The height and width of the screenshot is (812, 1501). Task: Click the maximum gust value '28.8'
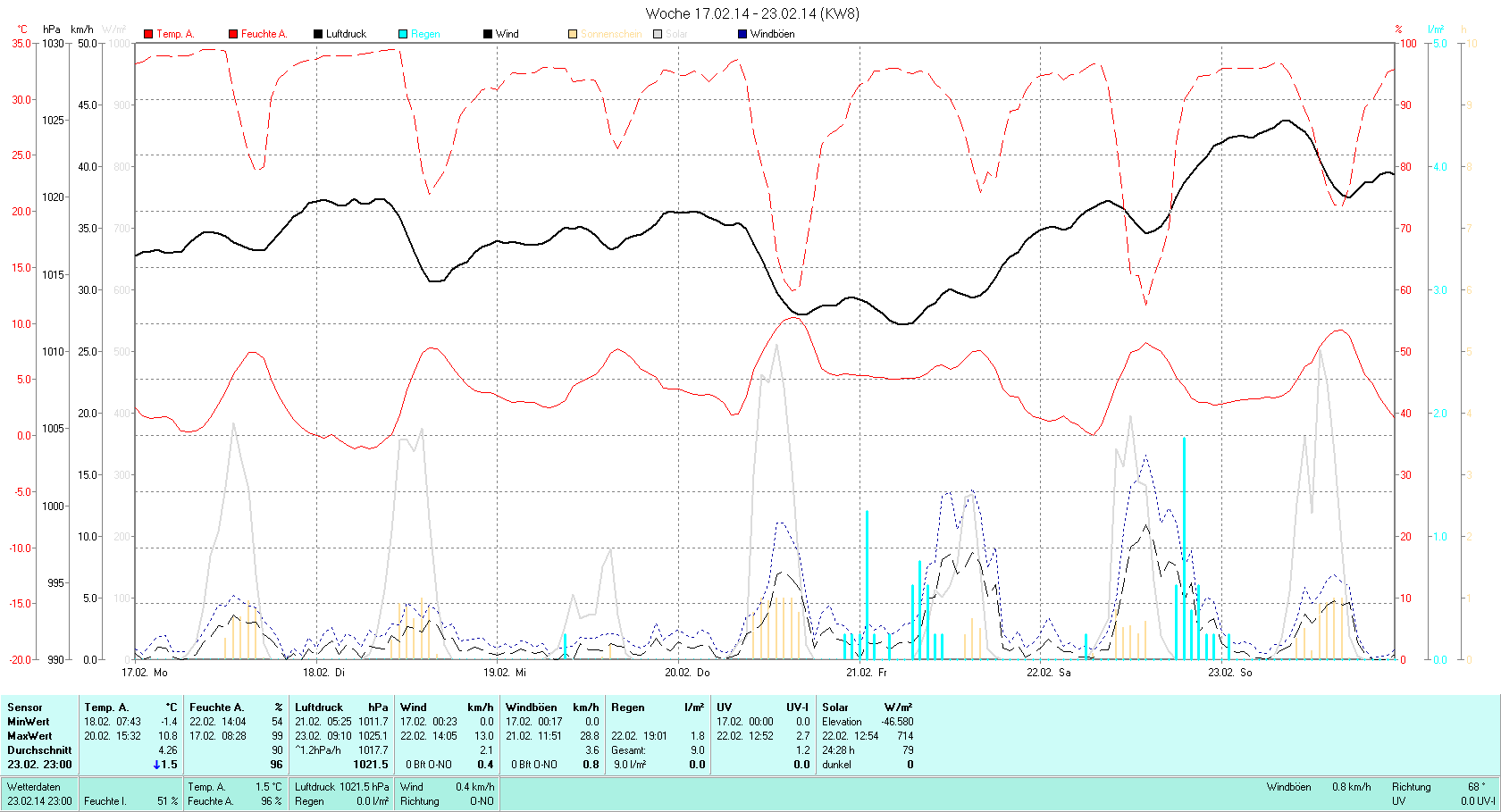tap(590, 735)
